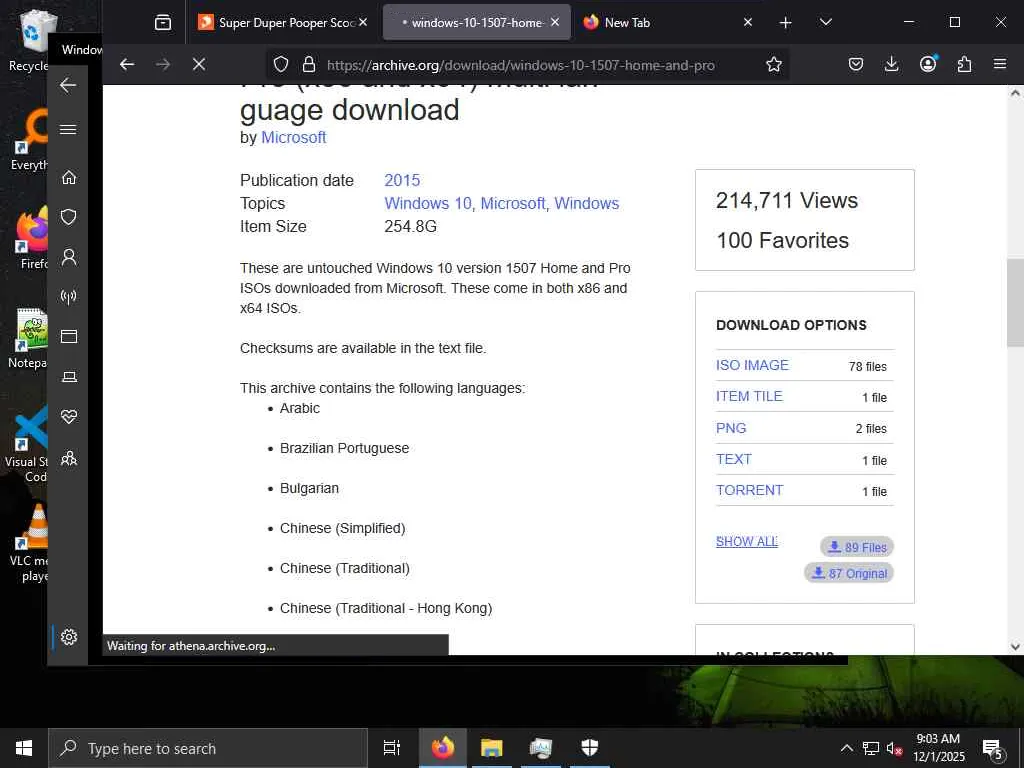
Task: Click the archive.org URL address field
Action: point(520,65)
